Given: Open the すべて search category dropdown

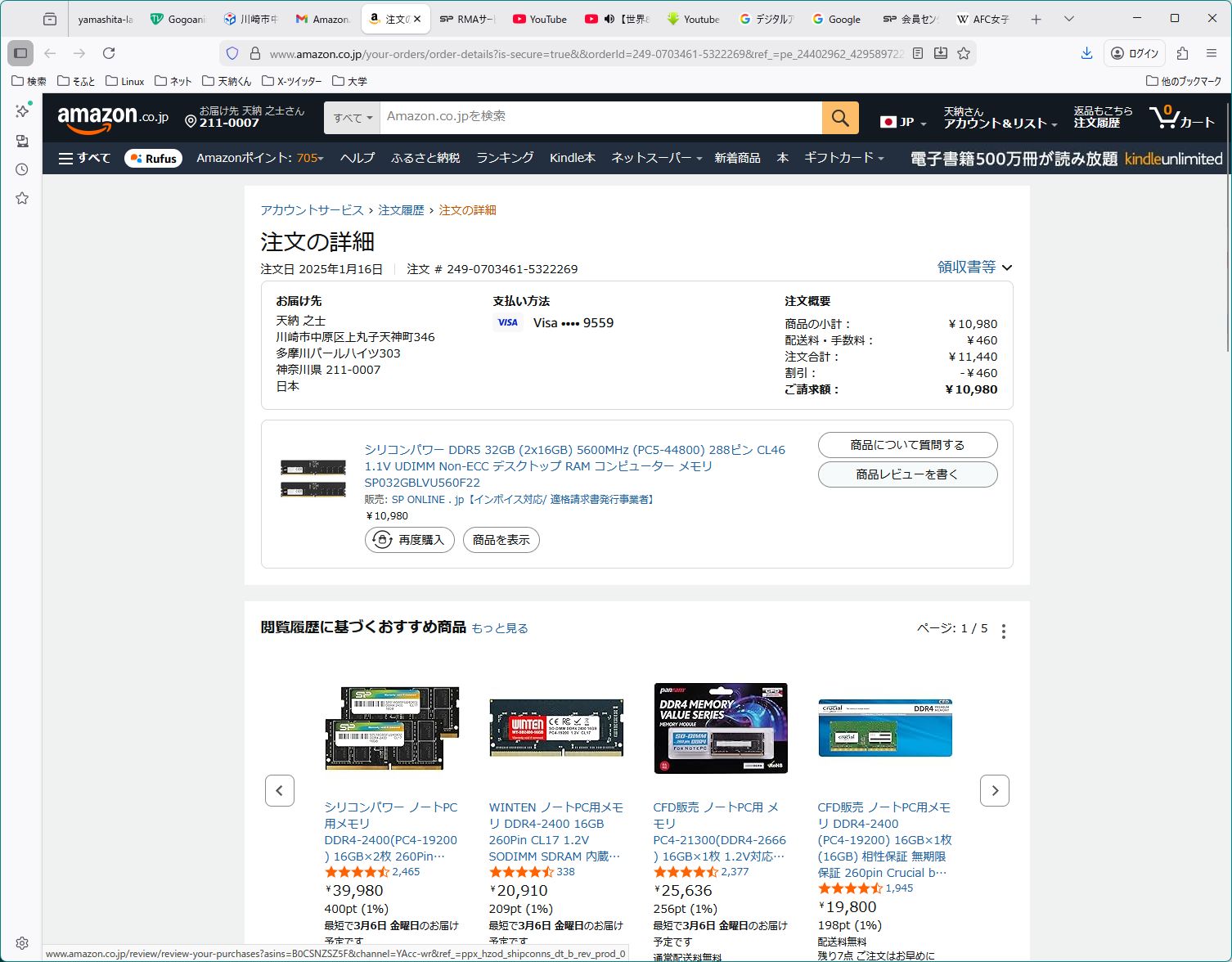Looking at the screenshot, I should coord(352,118).
